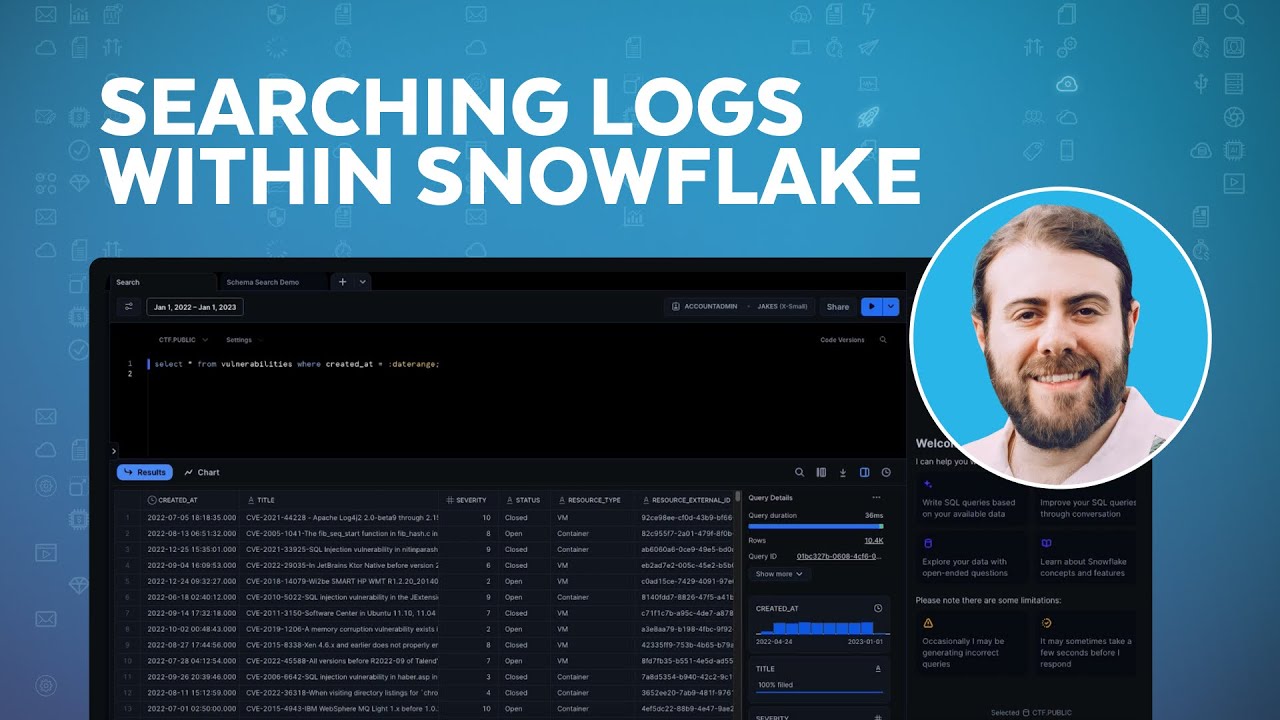Switch to the Schema Search Demo tab
Screen dimensions: 1280x720
[272, 282]
